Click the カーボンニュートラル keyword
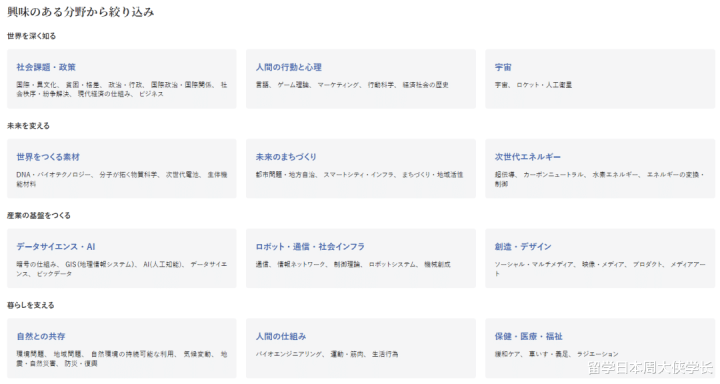Viewport: 720px width, 384px height. coord(553,175)
